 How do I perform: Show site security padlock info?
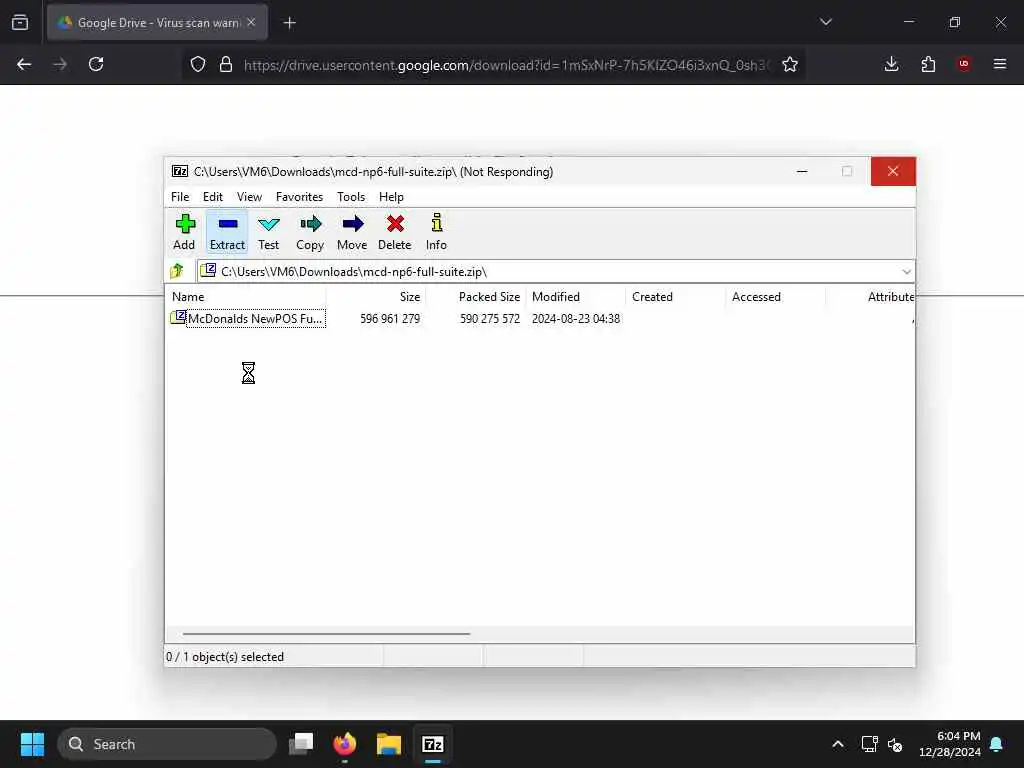226,64
